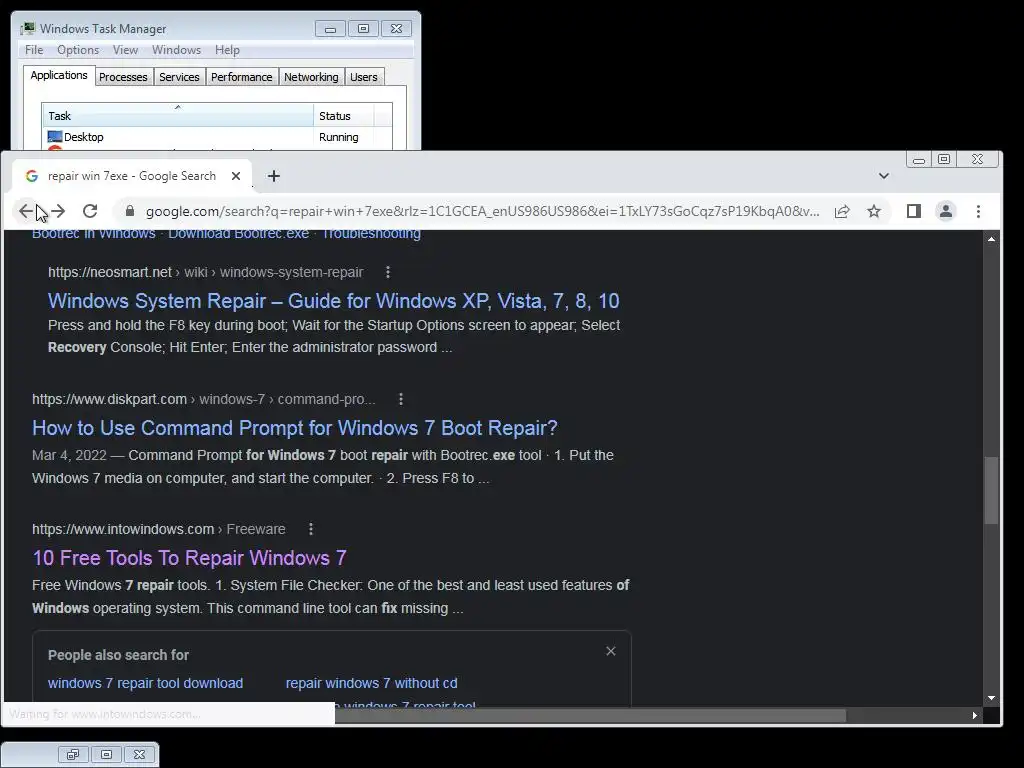The image size is (1024, 768).
Task: Open a new Chrome tab
Action: coord(274,176)
